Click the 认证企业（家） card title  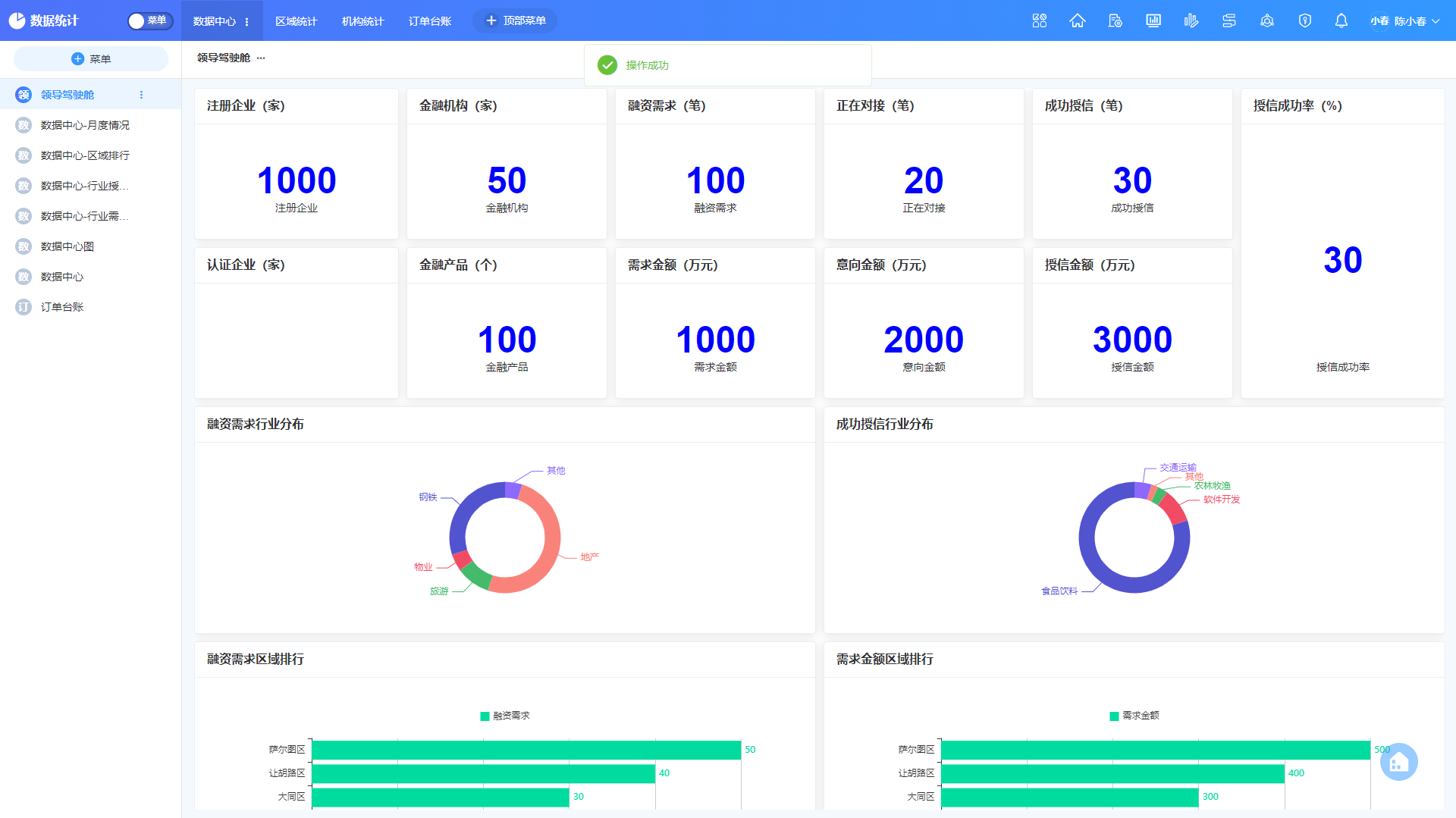(246, 265)
